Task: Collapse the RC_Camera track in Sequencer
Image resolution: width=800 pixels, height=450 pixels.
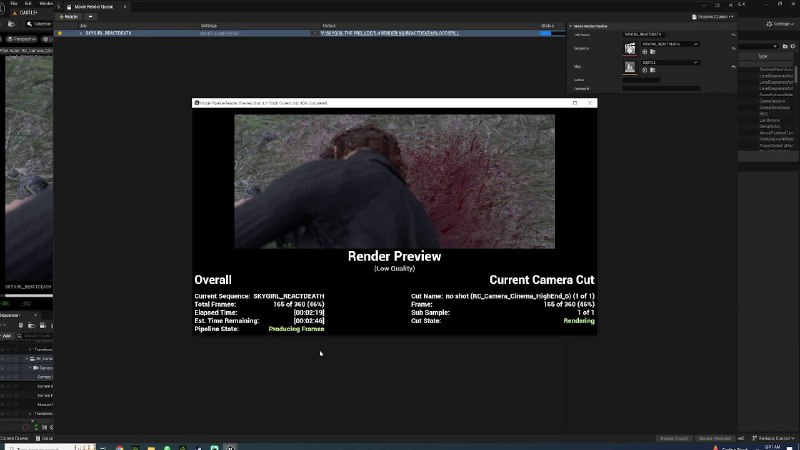Action: 27,359
